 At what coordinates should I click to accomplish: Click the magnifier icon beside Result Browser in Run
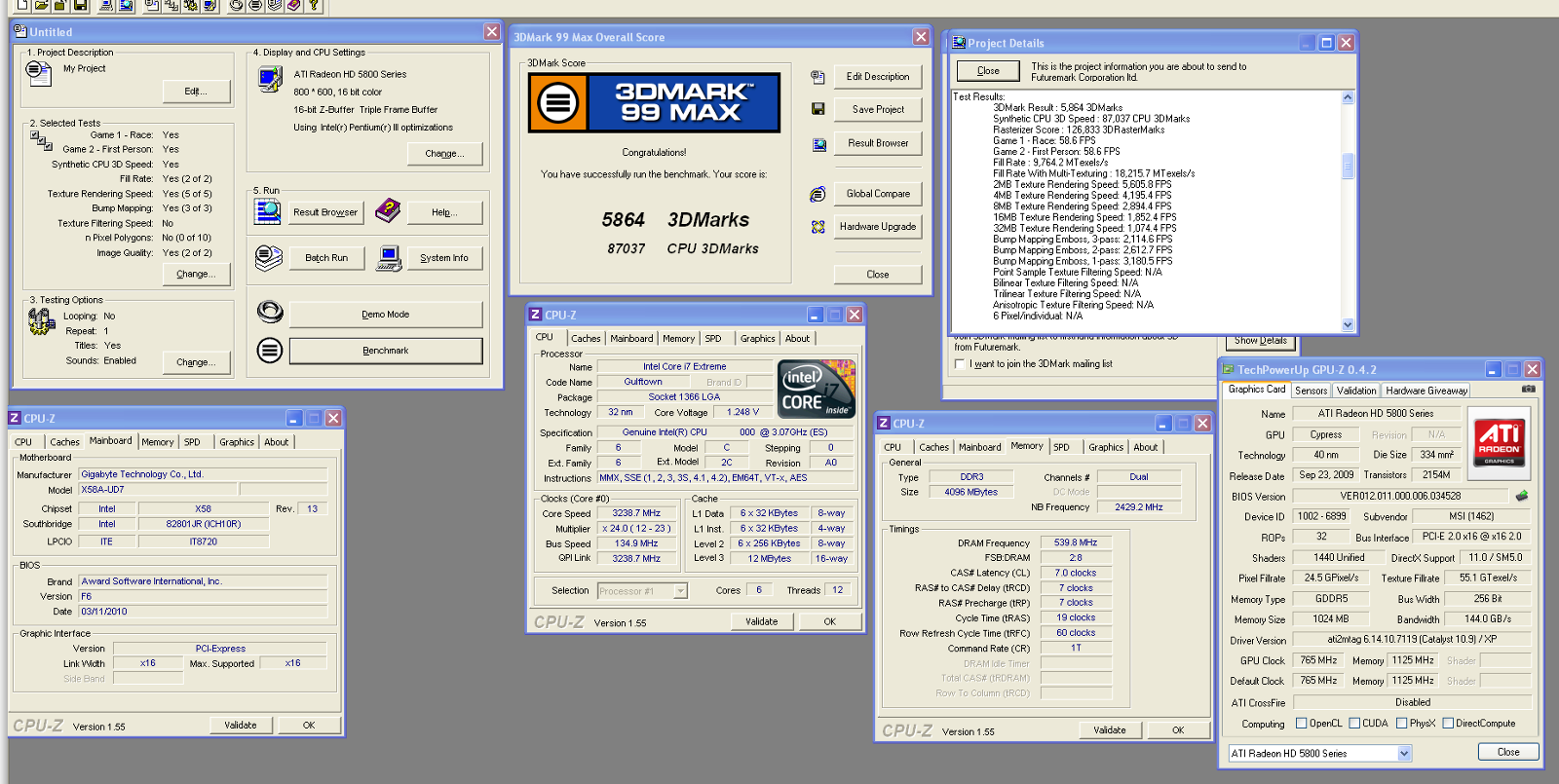click(267, 210)
